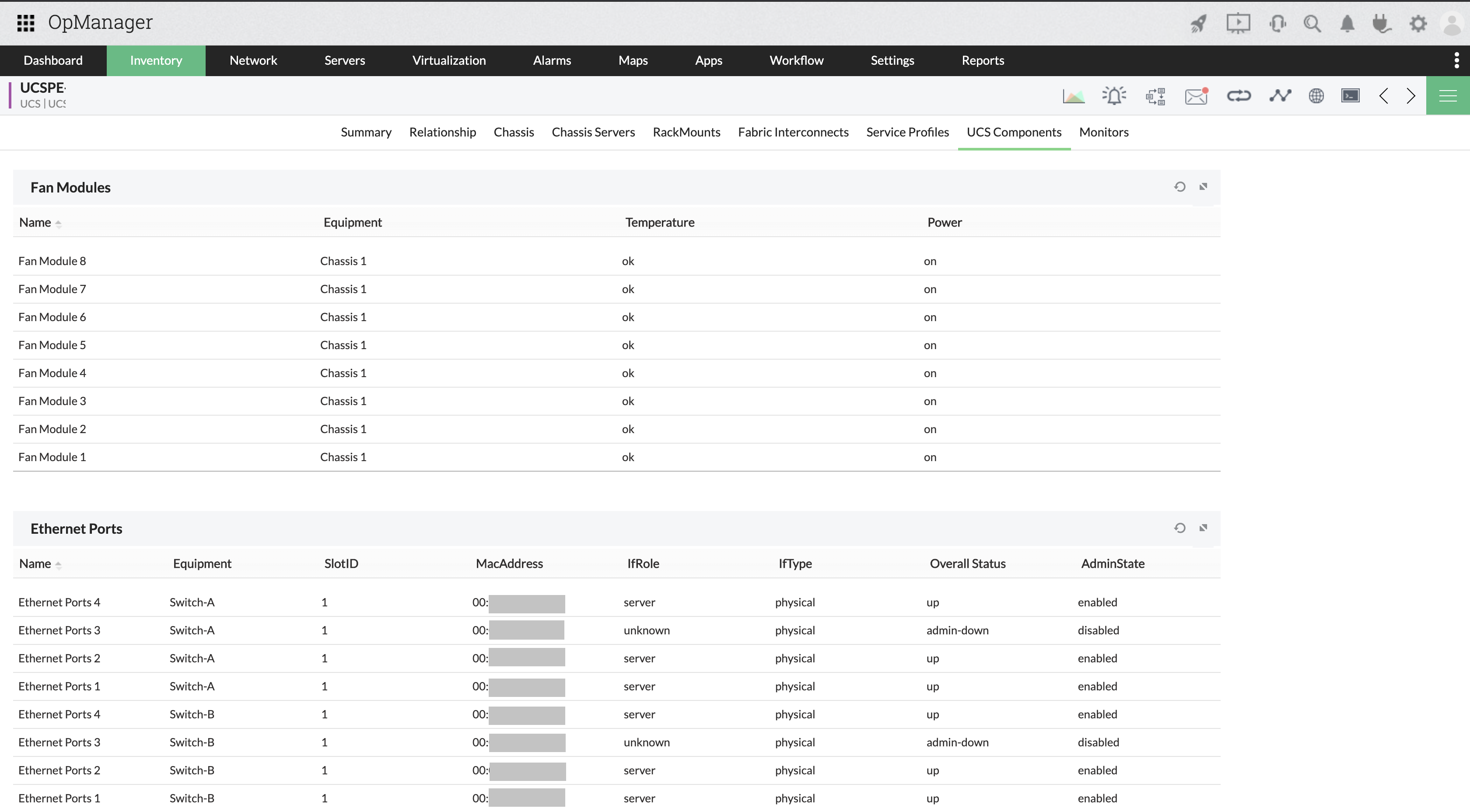This screenshot has width=1470, height=812.
Task: Open the apps grid icon beside OpManager logo
Action: 25,23
